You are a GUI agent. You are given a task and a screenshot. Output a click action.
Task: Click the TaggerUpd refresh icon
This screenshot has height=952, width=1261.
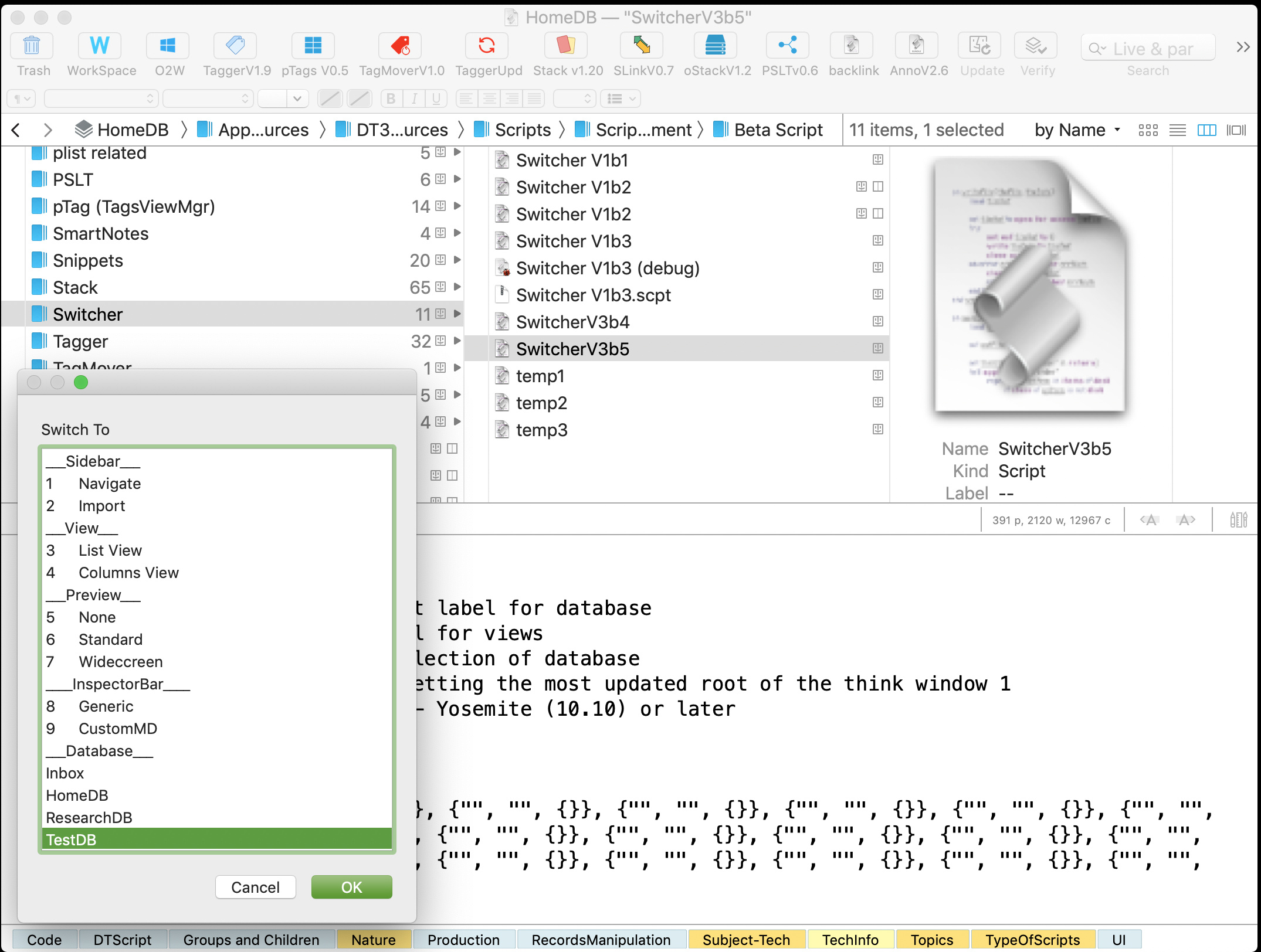coord(487,46)
